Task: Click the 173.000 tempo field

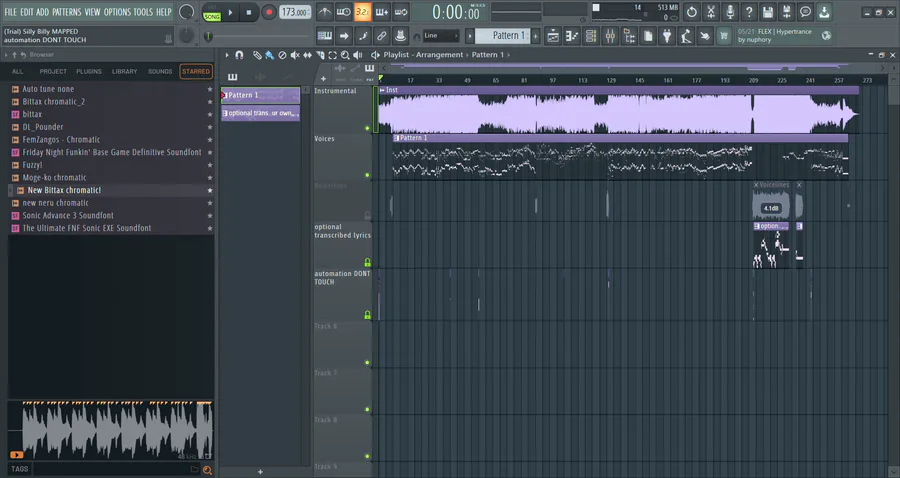Action: point(295,12)
